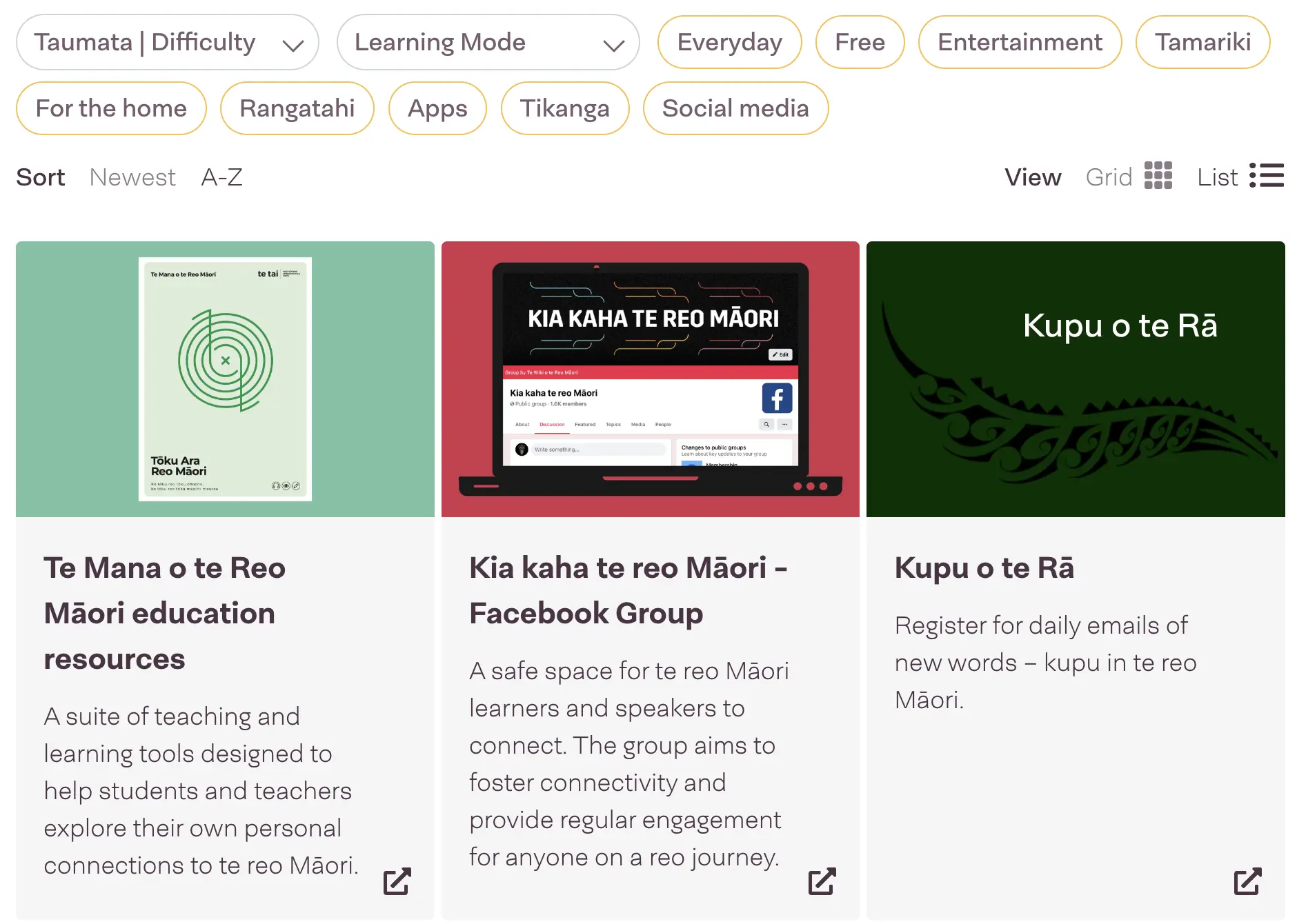Enable the Tamariki filter tag
This screenshot has width=1297, height=924.
[1202, 43]
